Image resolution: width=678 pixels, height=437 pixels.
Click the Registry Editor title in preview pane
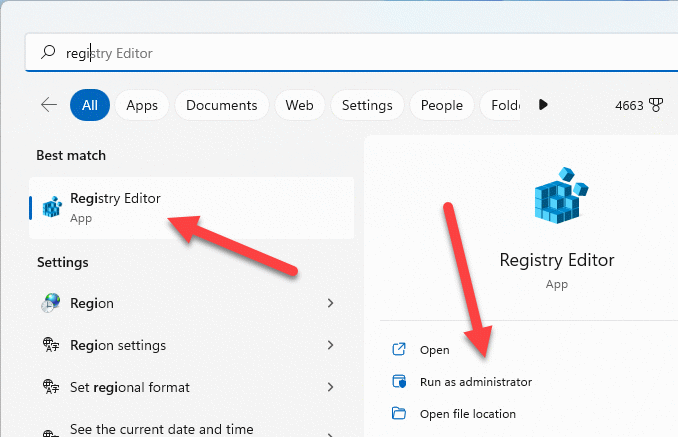pyautogui.click(x=557, y=260)
